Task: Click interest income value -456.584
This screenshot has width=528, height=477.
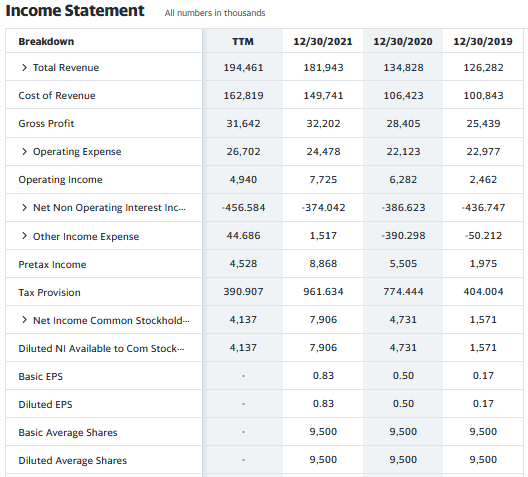Action: 243,207
